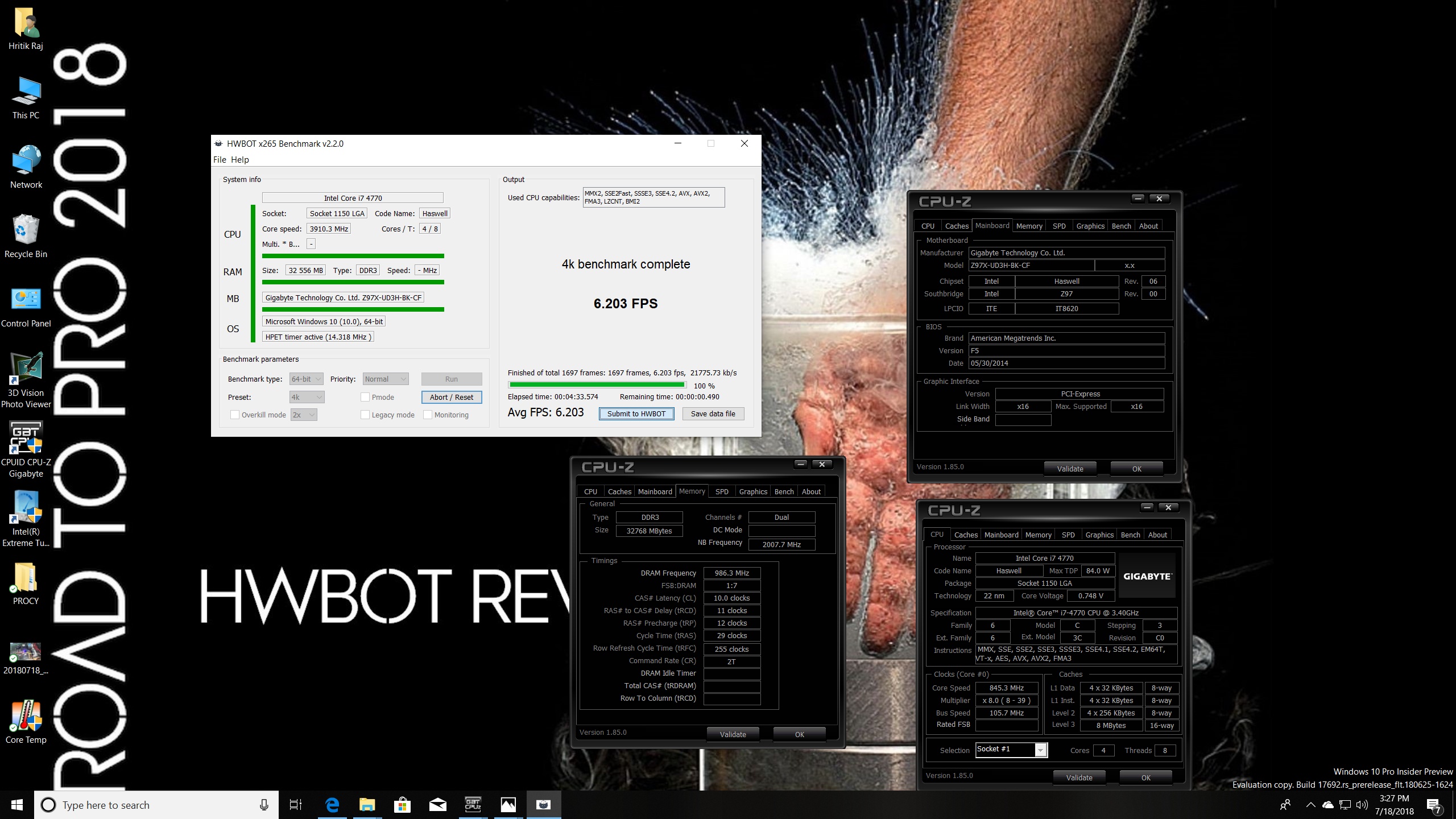Open the Hritik Raj user folder icon
Image resolution: width=1456 pixels, height=819 pixels.
(26, 30)
